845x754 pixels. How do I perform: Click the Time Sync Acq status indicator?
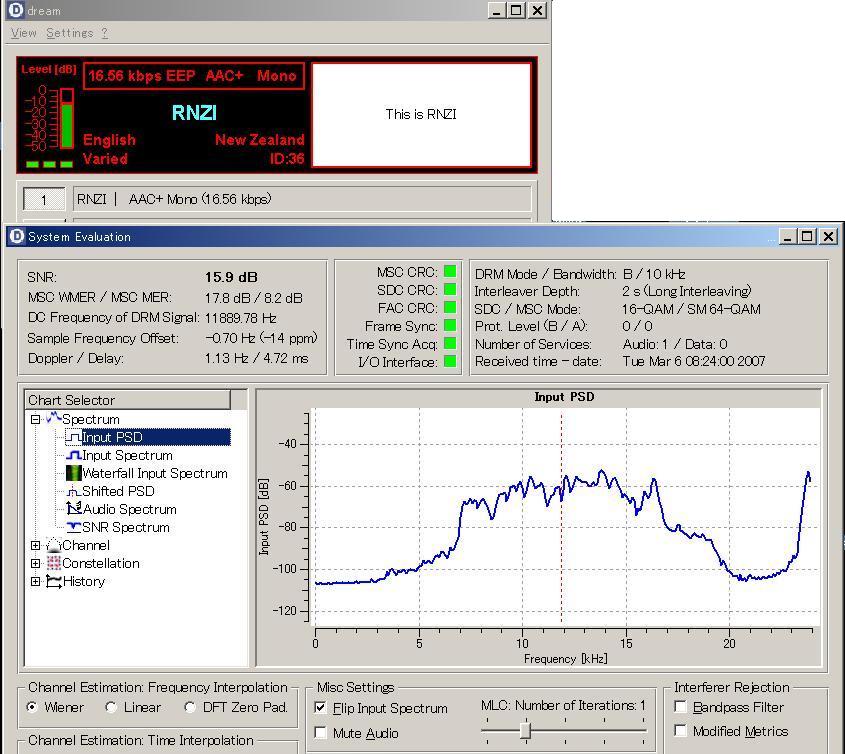450,343
